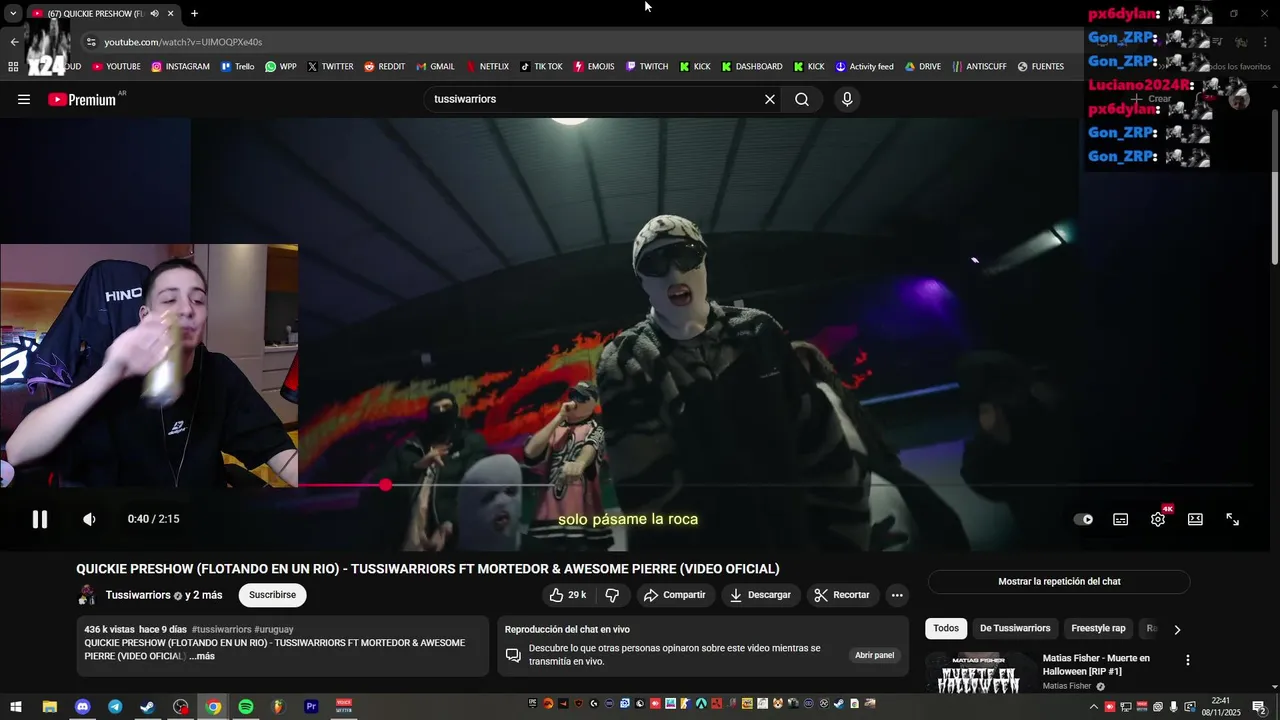Show hidden system tray icons chevron
The image size is (1280, 720).
coord(1093,707)
